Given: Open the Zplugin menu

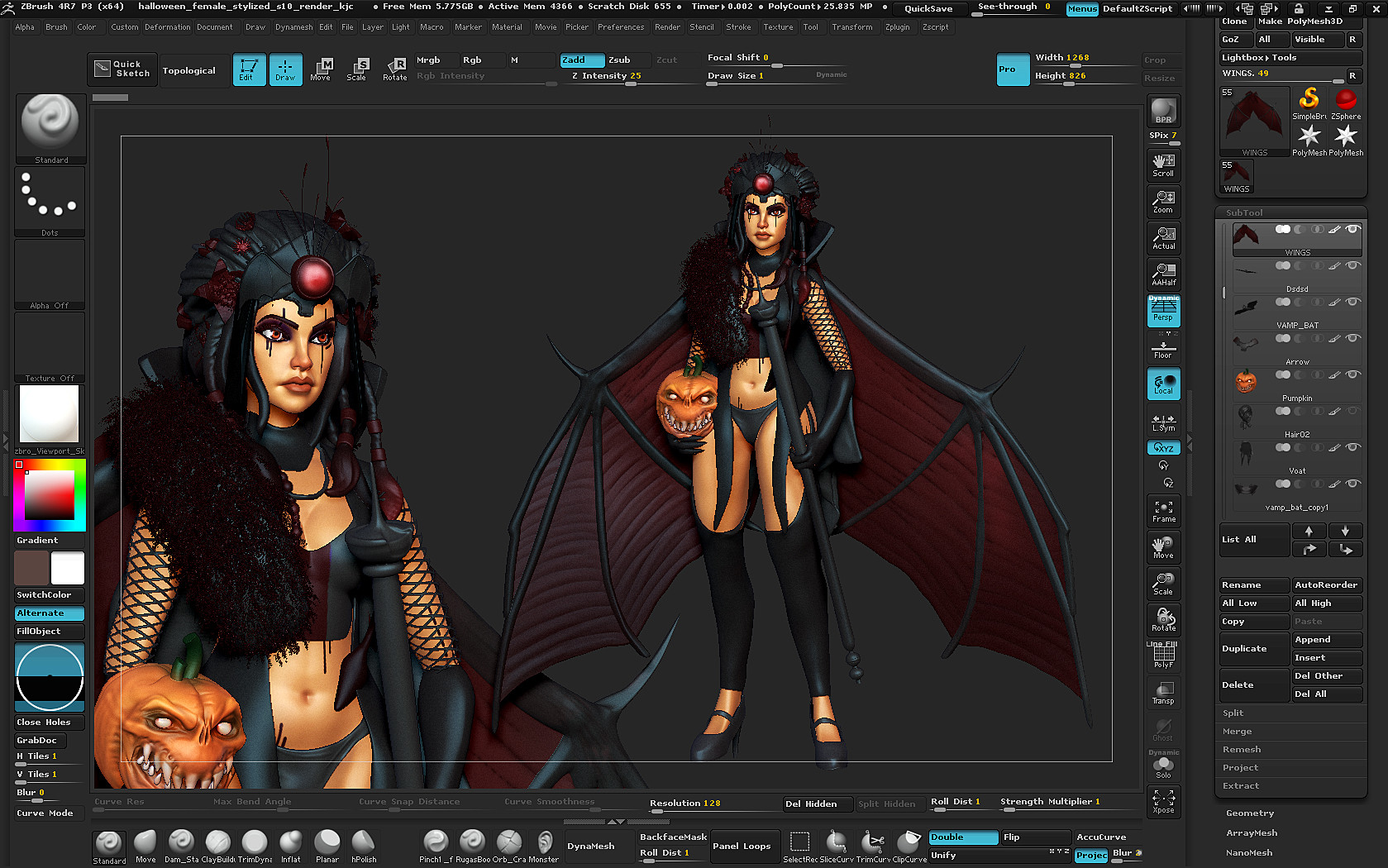Looking at the screenshot, I should 897,27.
